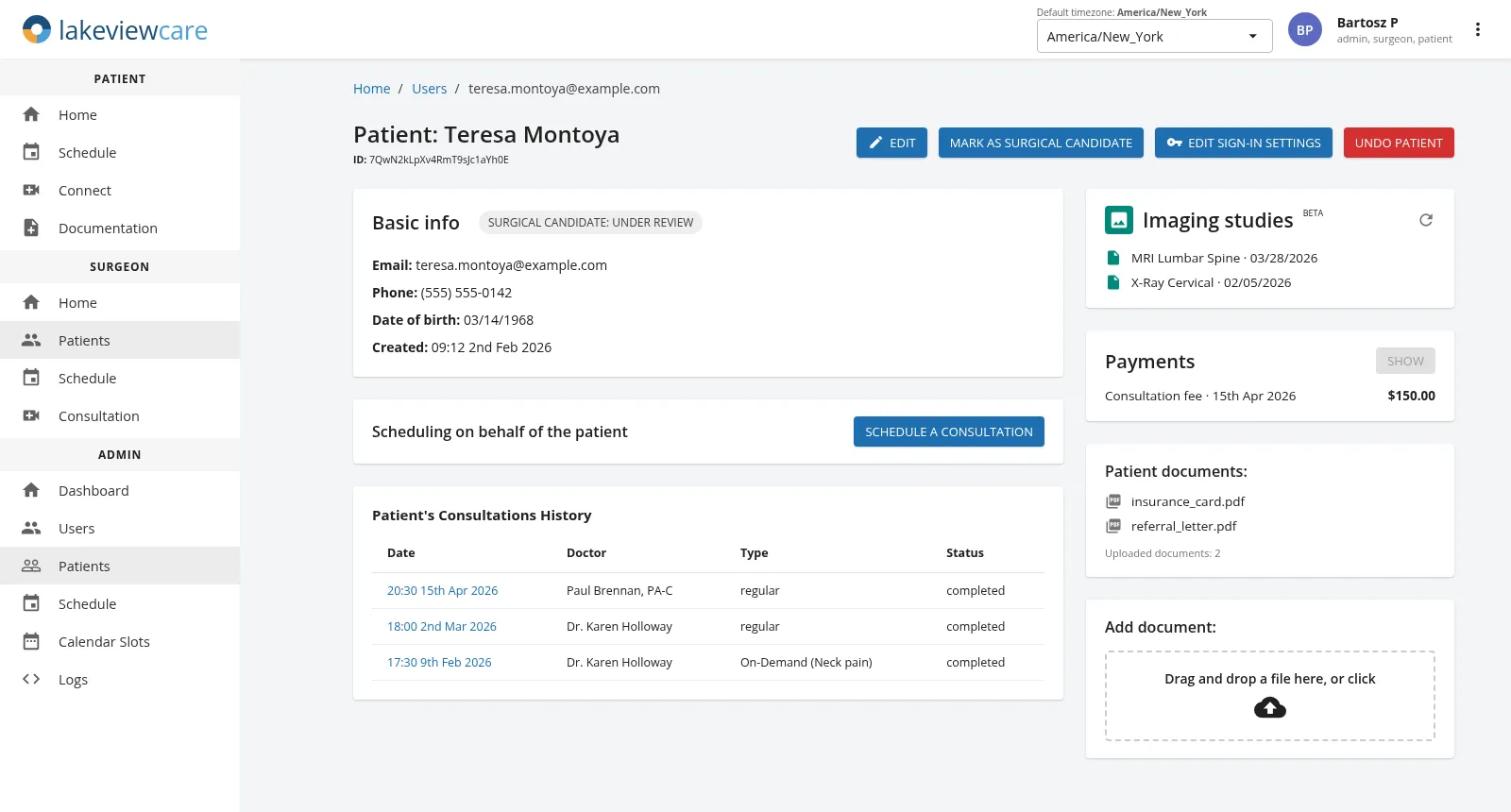The width and height of the screenshot is (1511, 812).
Task: Click the Logs code brackets icon
Action: coord(31,679)
